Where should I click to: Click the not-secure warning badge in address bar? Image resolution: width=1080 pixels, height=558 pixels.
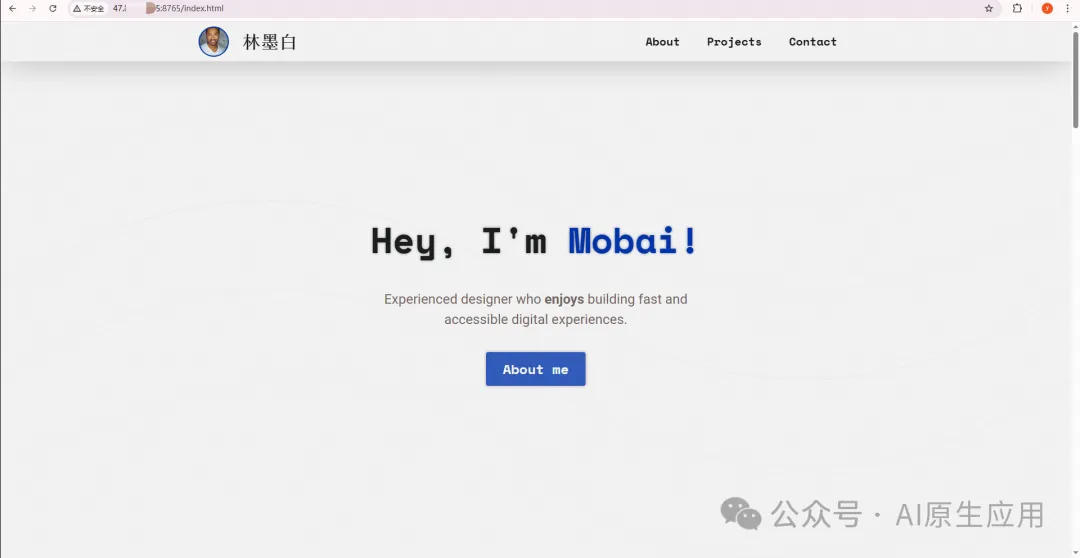point(89,9)
